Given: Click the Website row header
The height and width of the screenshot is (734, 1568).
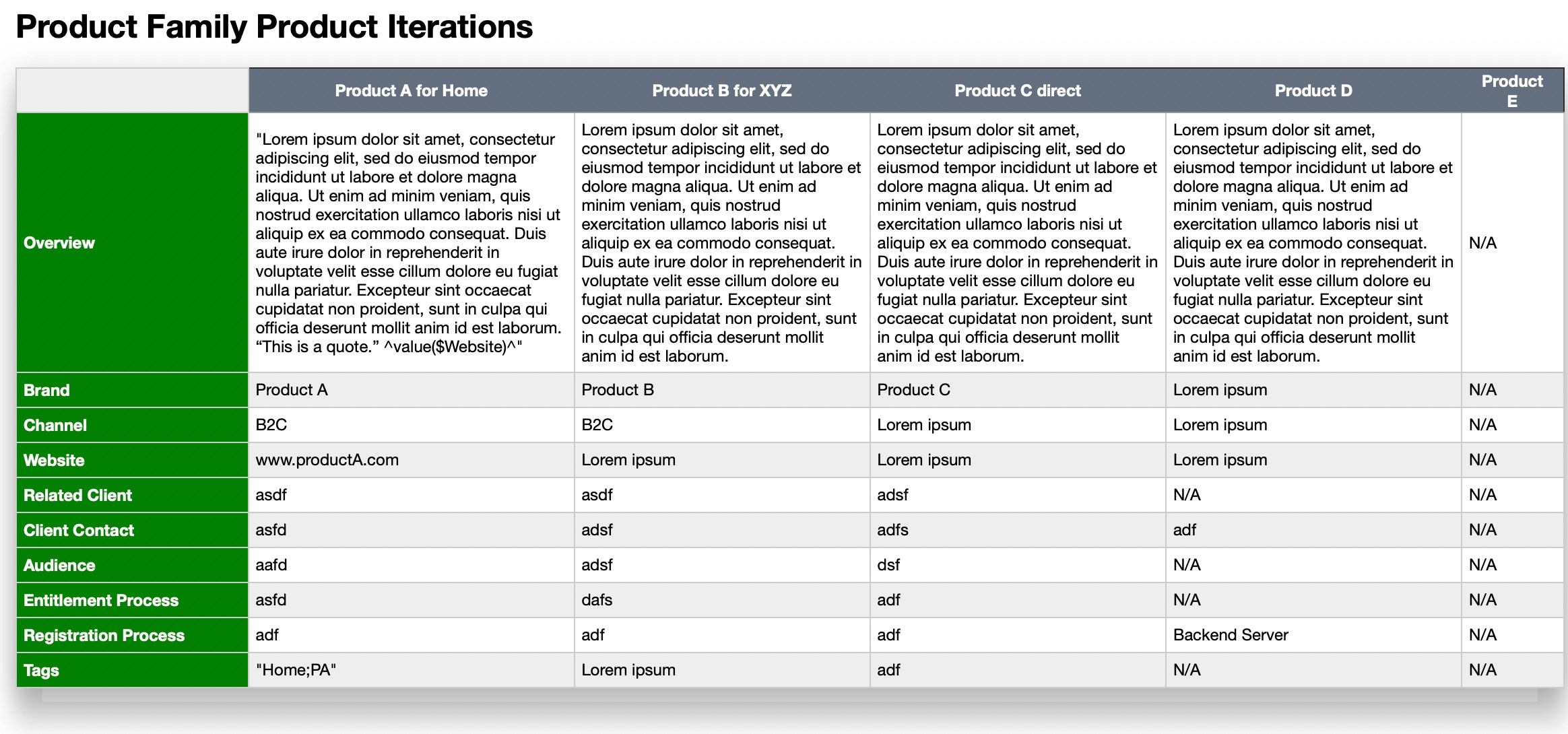Looking at the screenshot, I should point(54,461).
